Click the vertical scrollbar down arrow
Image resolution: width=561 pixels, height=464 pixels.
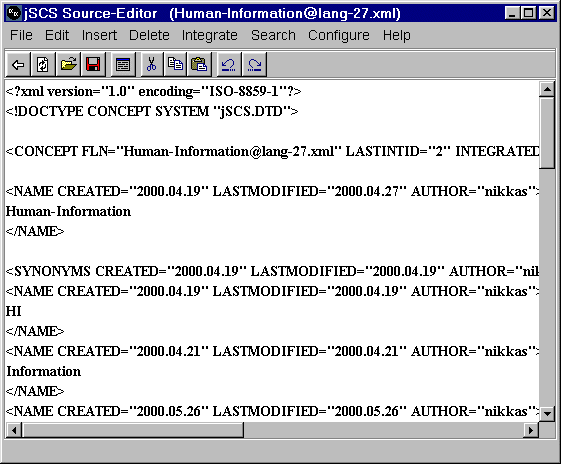547,413
